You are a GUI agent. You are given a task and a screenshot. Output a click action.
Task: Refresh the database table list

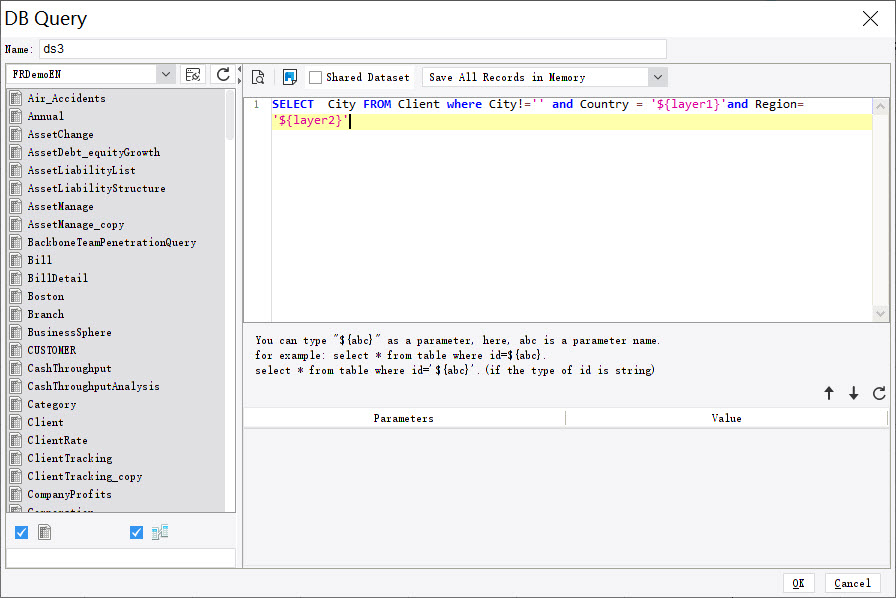click(222, 73)
